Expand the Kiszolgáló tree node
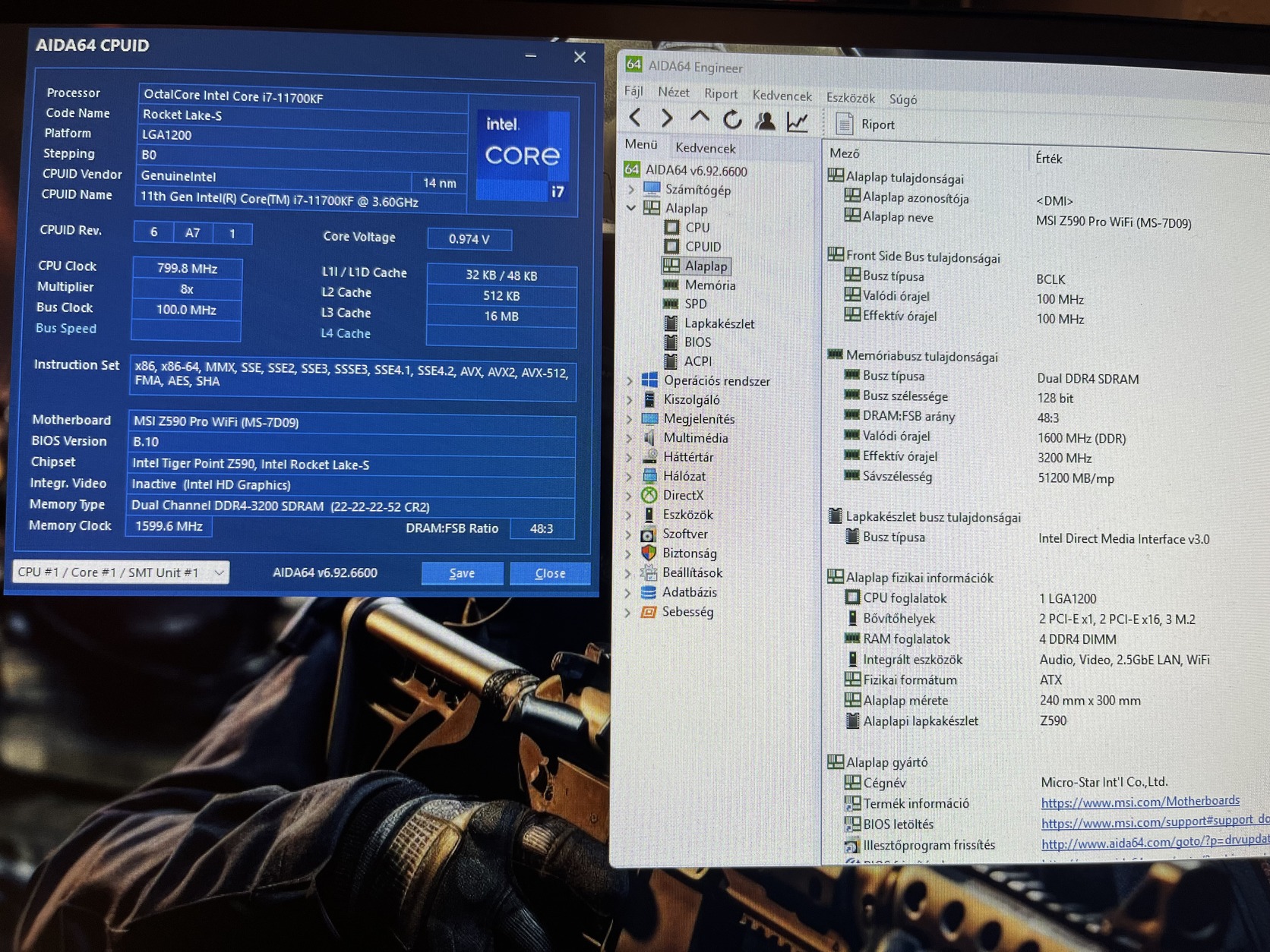The width and height of the screenshot is (1270, 952). coord(630,399)
